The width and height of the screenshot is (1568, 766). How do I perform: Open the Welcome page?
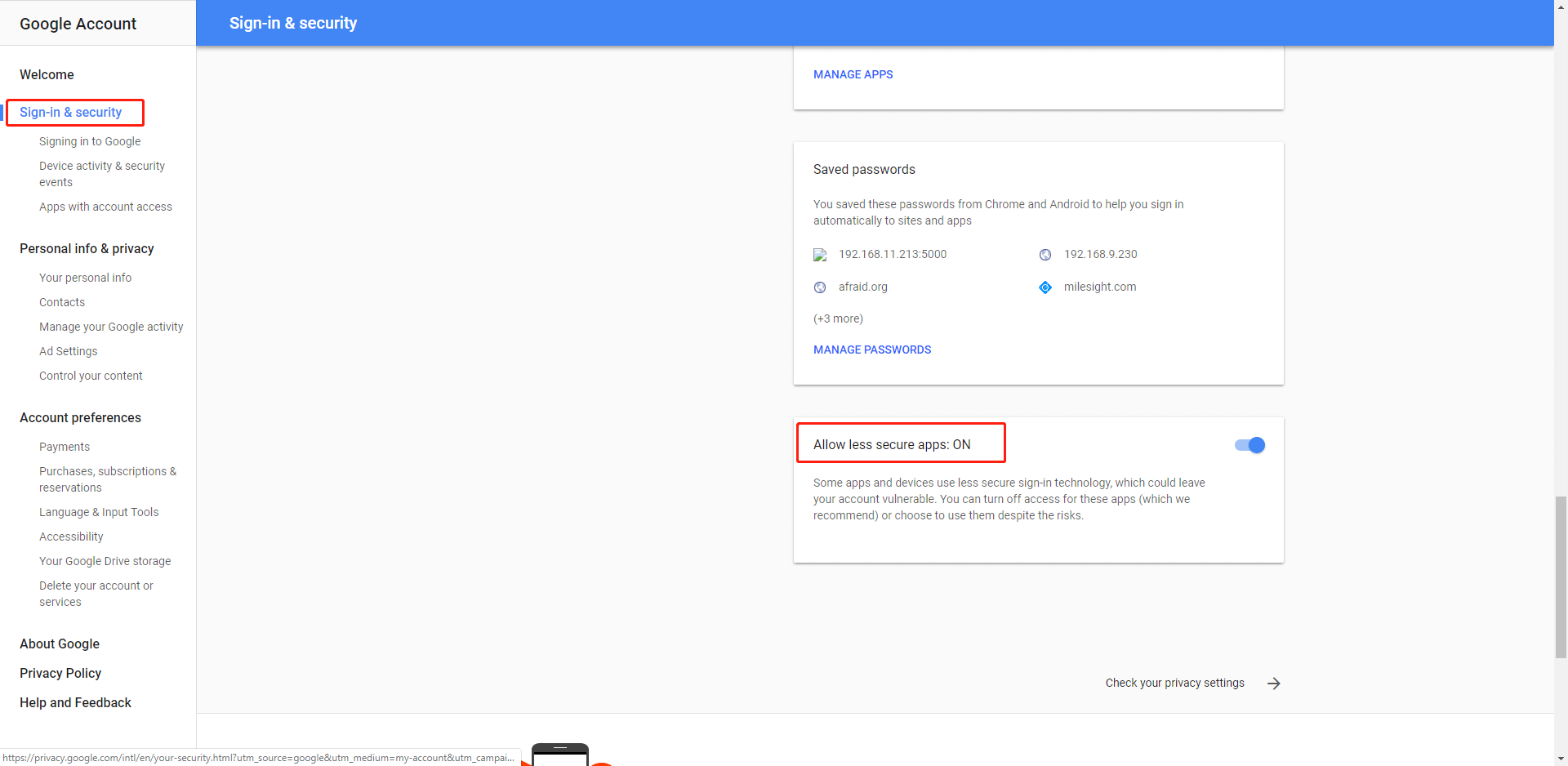coord(47,74)
